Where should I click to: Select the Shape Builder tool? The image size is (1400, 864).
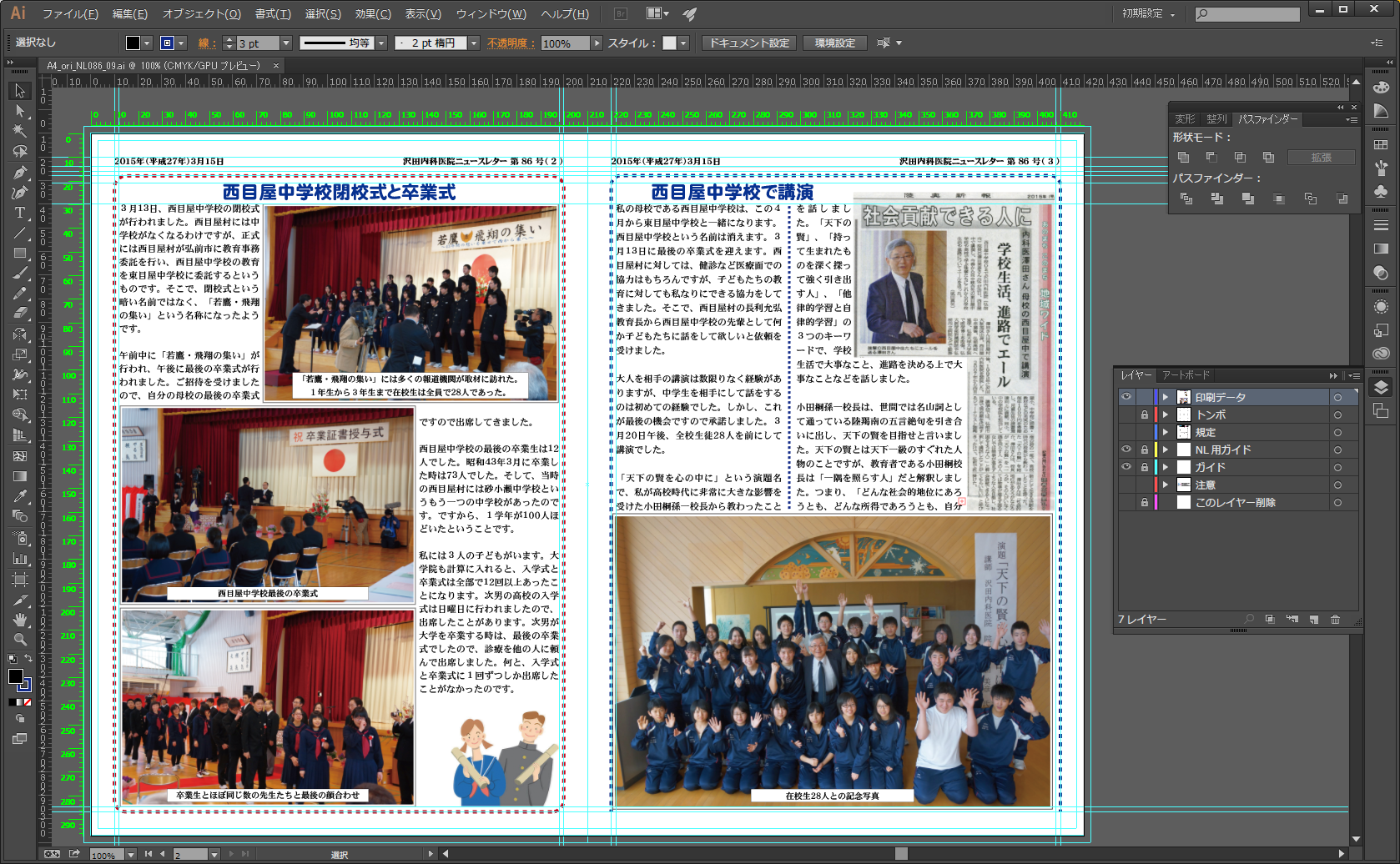pos(20,414)
